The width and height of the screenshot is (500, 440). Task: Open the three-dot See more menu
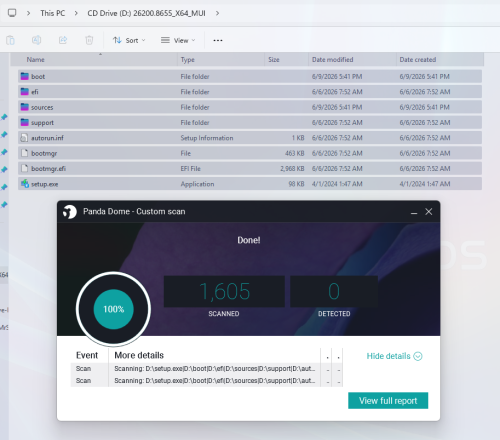pyautogui.click(x=218, y=40)
